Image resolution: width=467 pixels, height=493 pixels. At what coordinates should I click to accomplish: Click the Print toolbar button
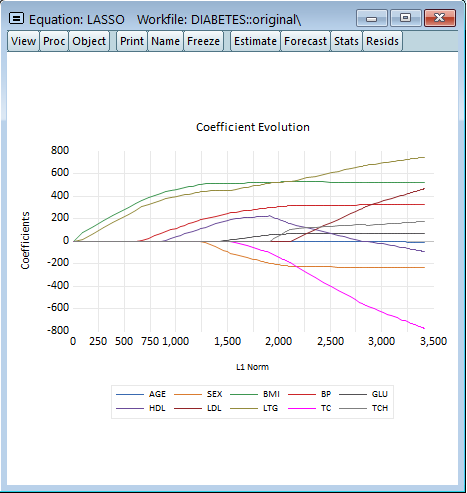[x=132, y=41]
